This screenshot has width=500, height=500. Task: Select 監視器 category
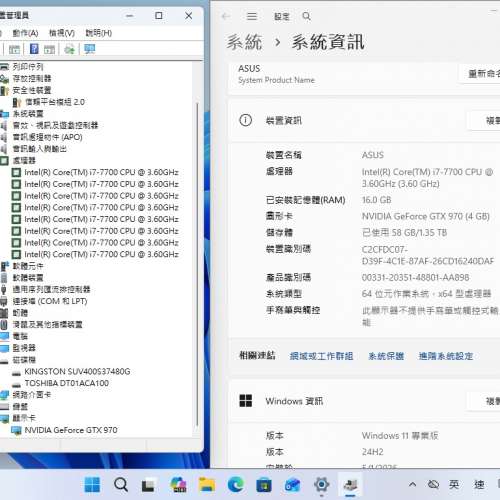[24, 348]
